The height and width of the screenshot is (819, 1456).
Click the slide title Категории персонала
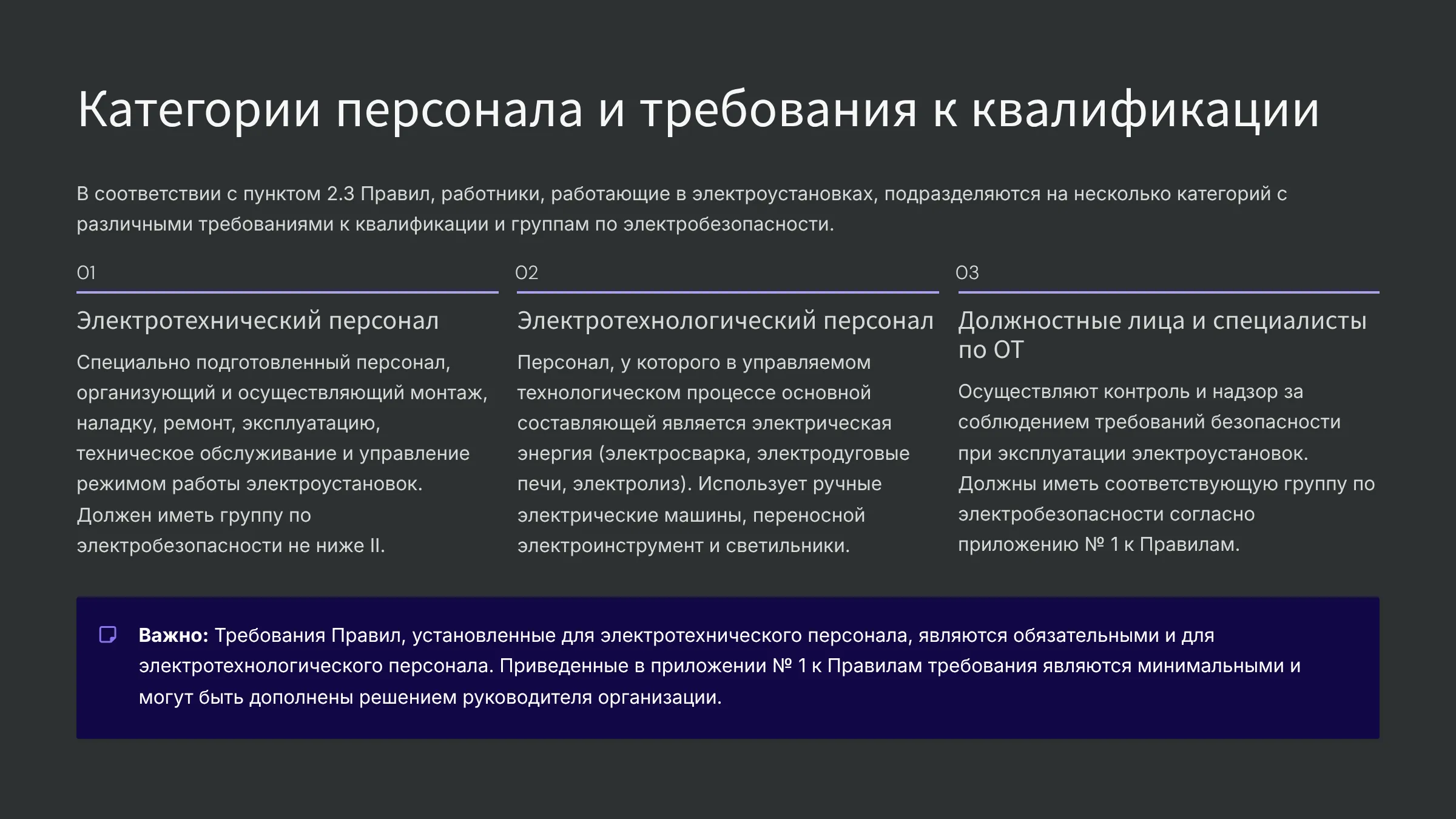tap(698, 110)
